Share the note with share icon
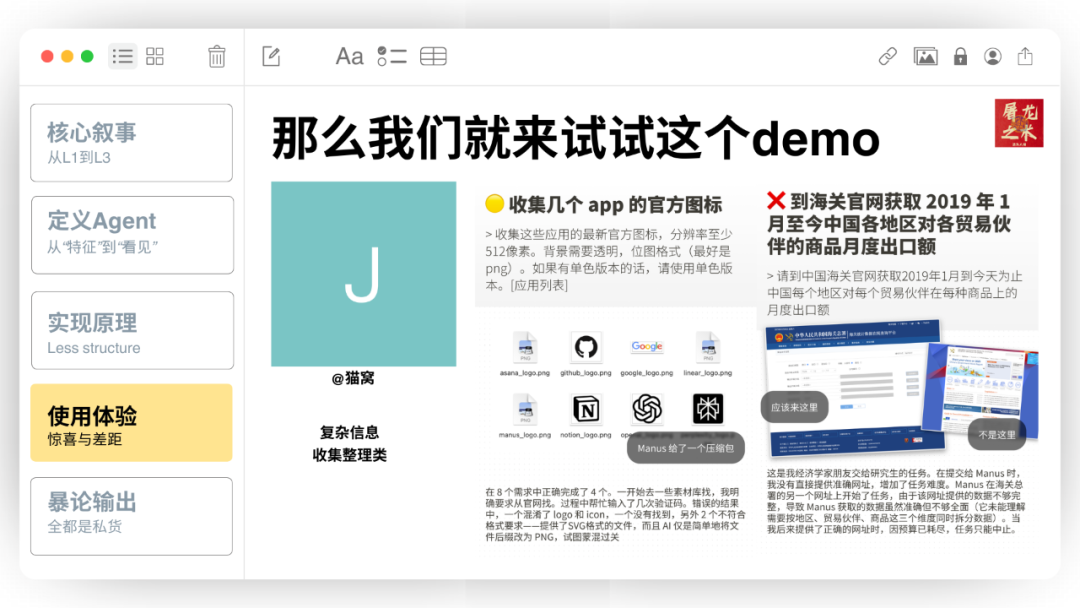 (x=1025, y=56)
